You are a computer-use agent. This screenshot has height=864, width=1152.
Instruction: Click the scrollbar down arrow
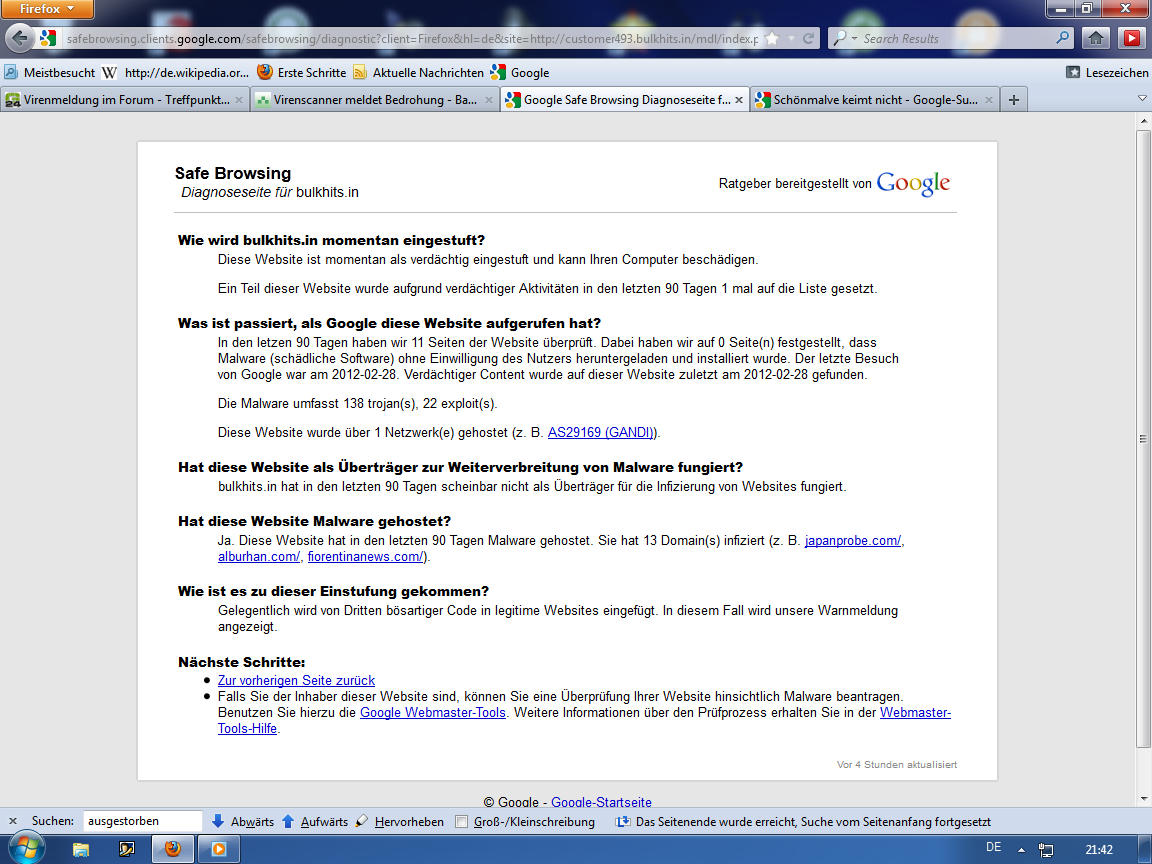click(1142, 799)
